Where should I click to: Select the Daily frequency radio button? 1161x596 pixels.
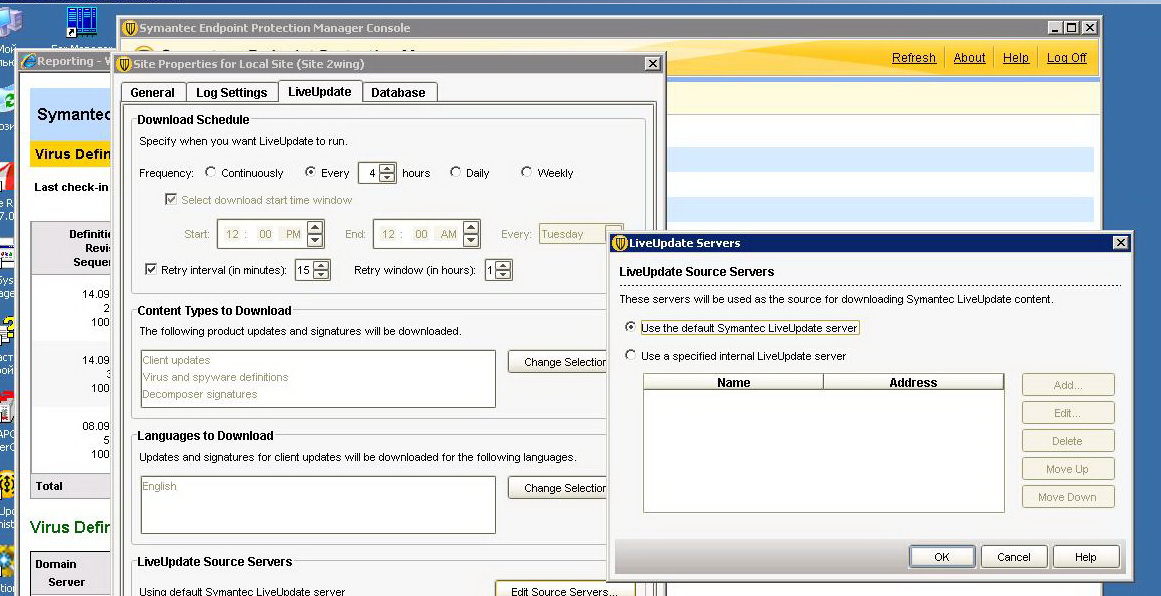pyautogui.click(x=456, y=173)
